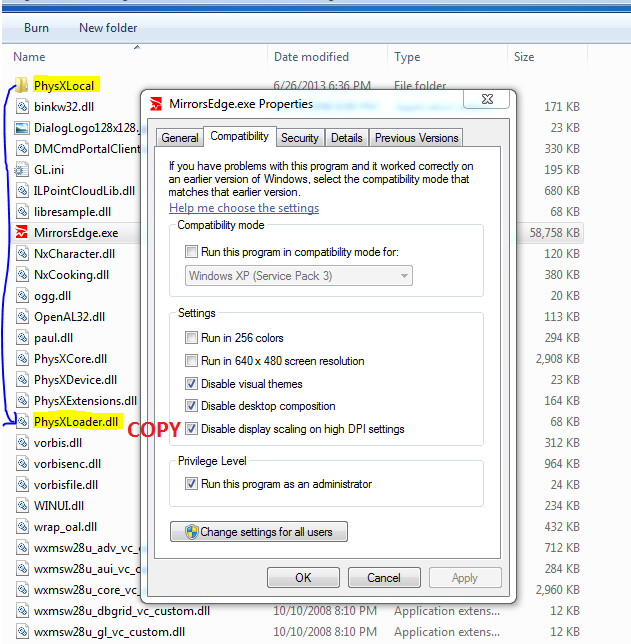The height and width of the screenshot is (644, 631).
Task: Click New folder in the Explorer toolbar
Action: point(108,28)
